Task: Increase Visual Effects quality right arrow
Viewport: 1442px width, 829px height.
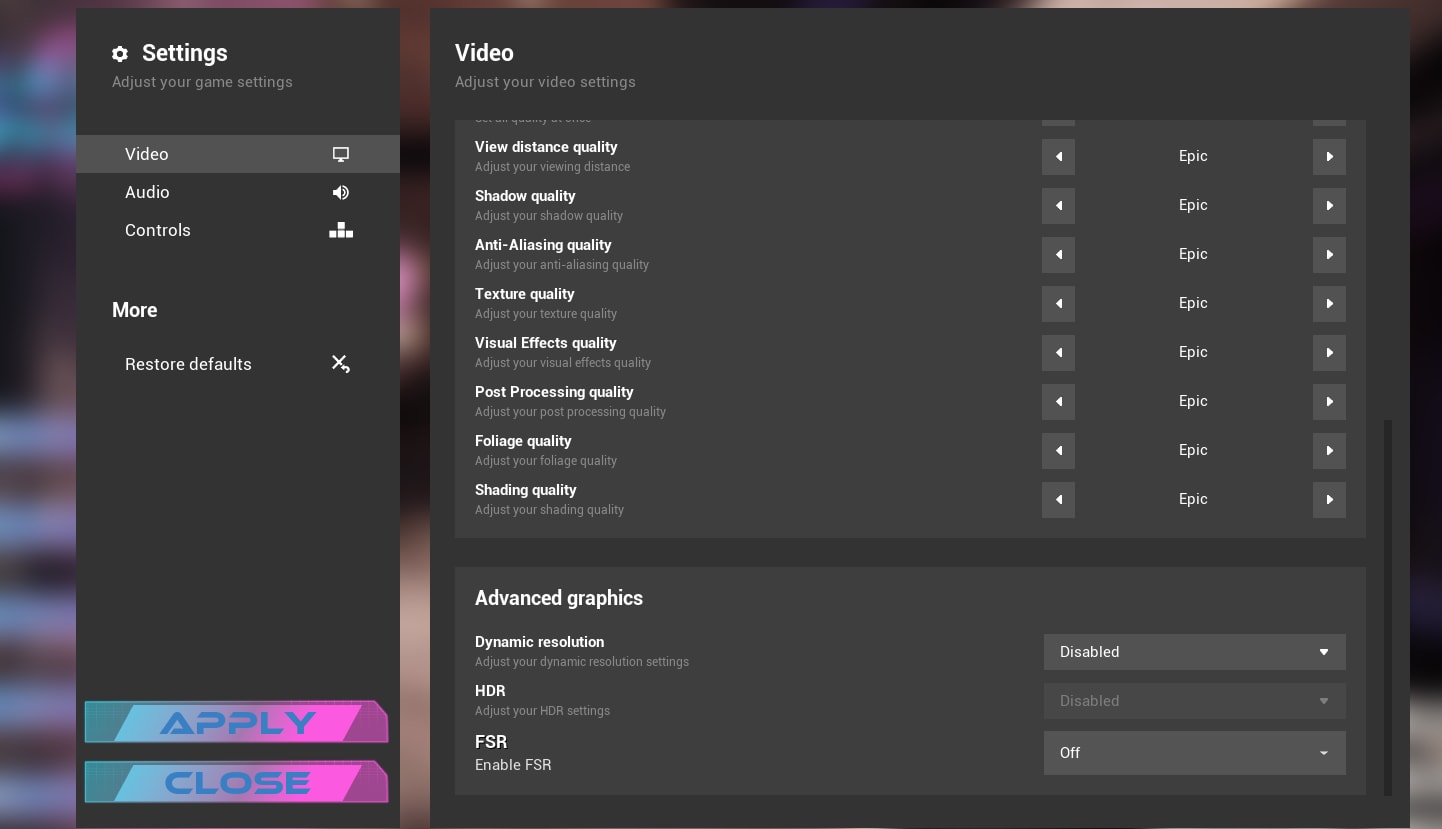Action: pyautogui.click(x=1329, y=352)
